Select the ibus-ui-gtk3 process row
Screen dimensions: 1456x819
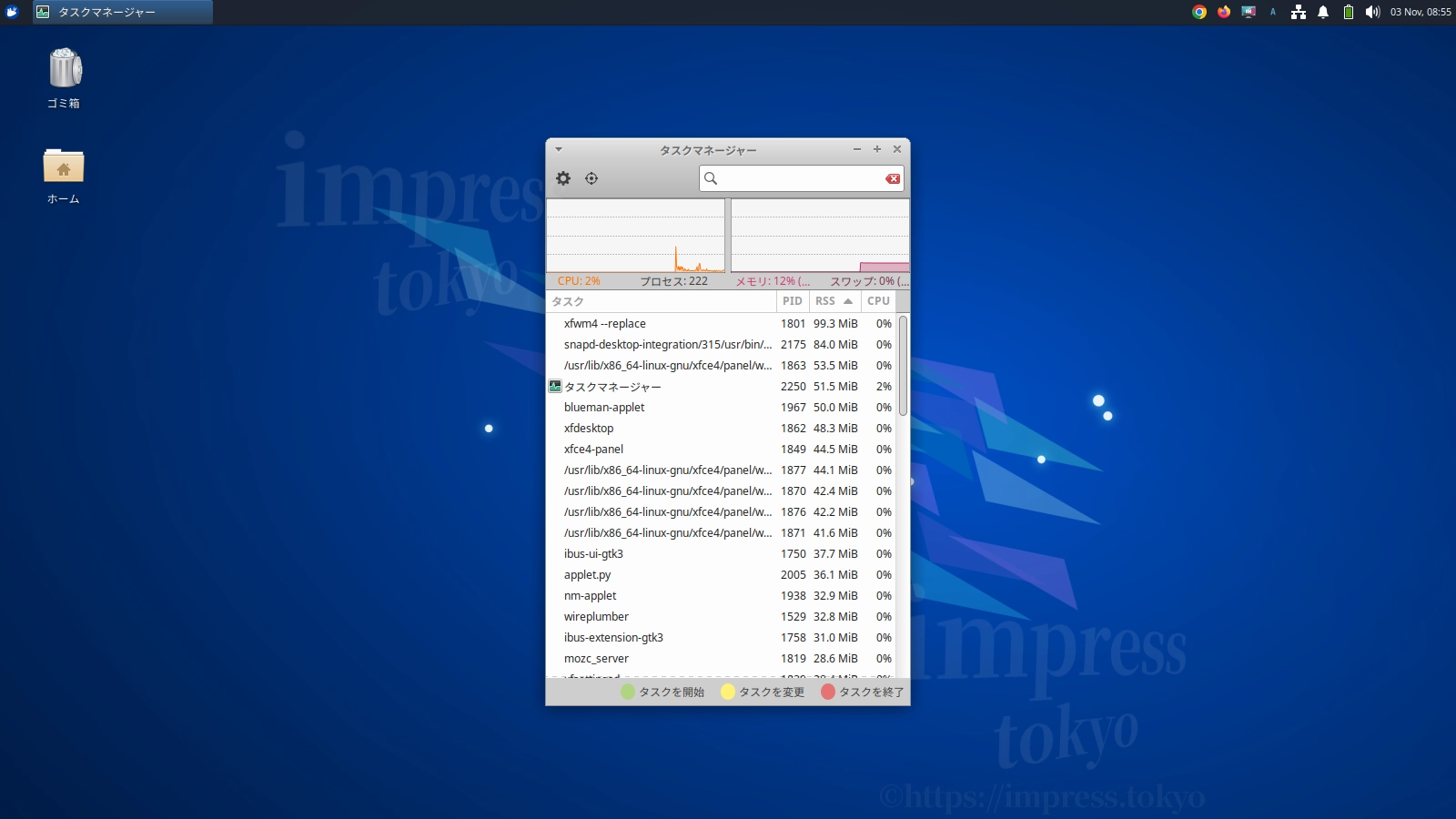(721, 554)
